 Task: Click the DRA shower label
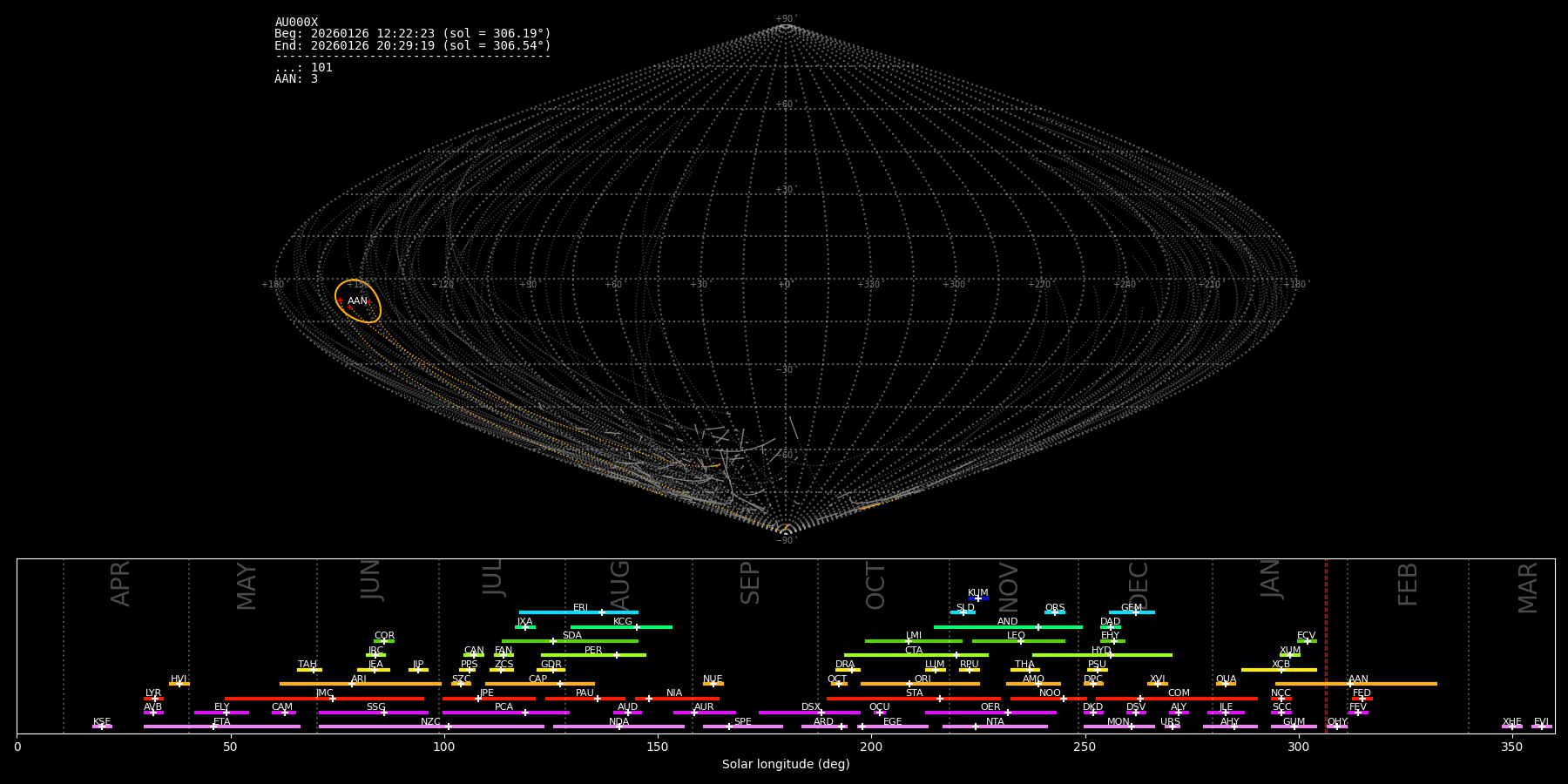click(845, 665)
